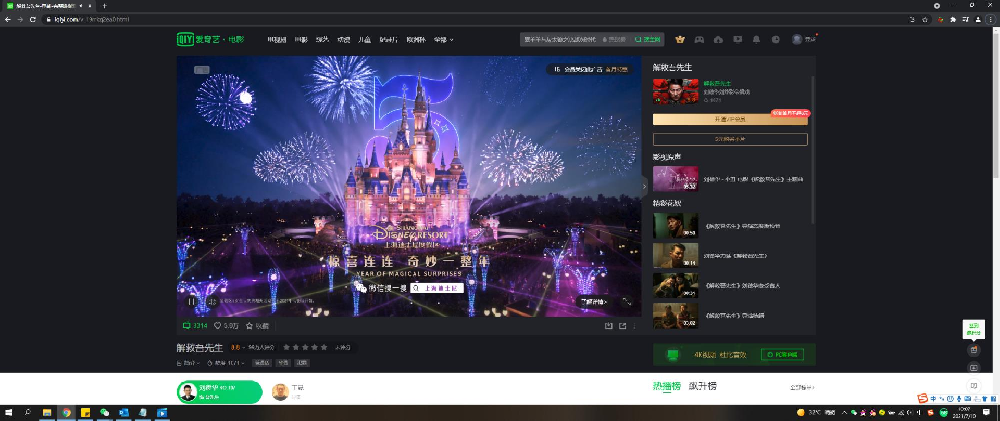Click the mute icon beside the pause button

click(212, 302)
